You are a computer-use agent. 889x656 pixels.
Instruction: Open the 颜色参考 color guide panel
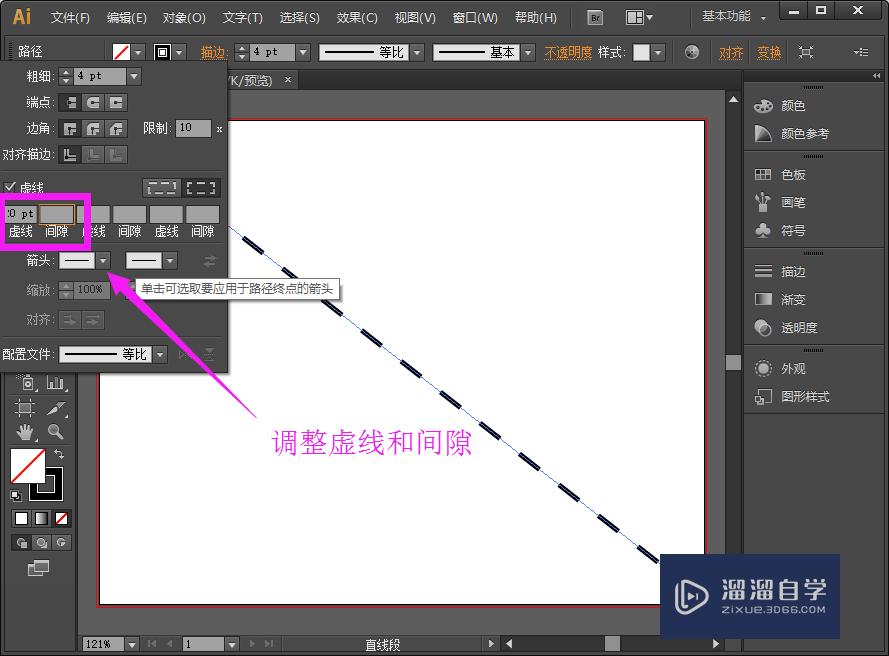791,134
